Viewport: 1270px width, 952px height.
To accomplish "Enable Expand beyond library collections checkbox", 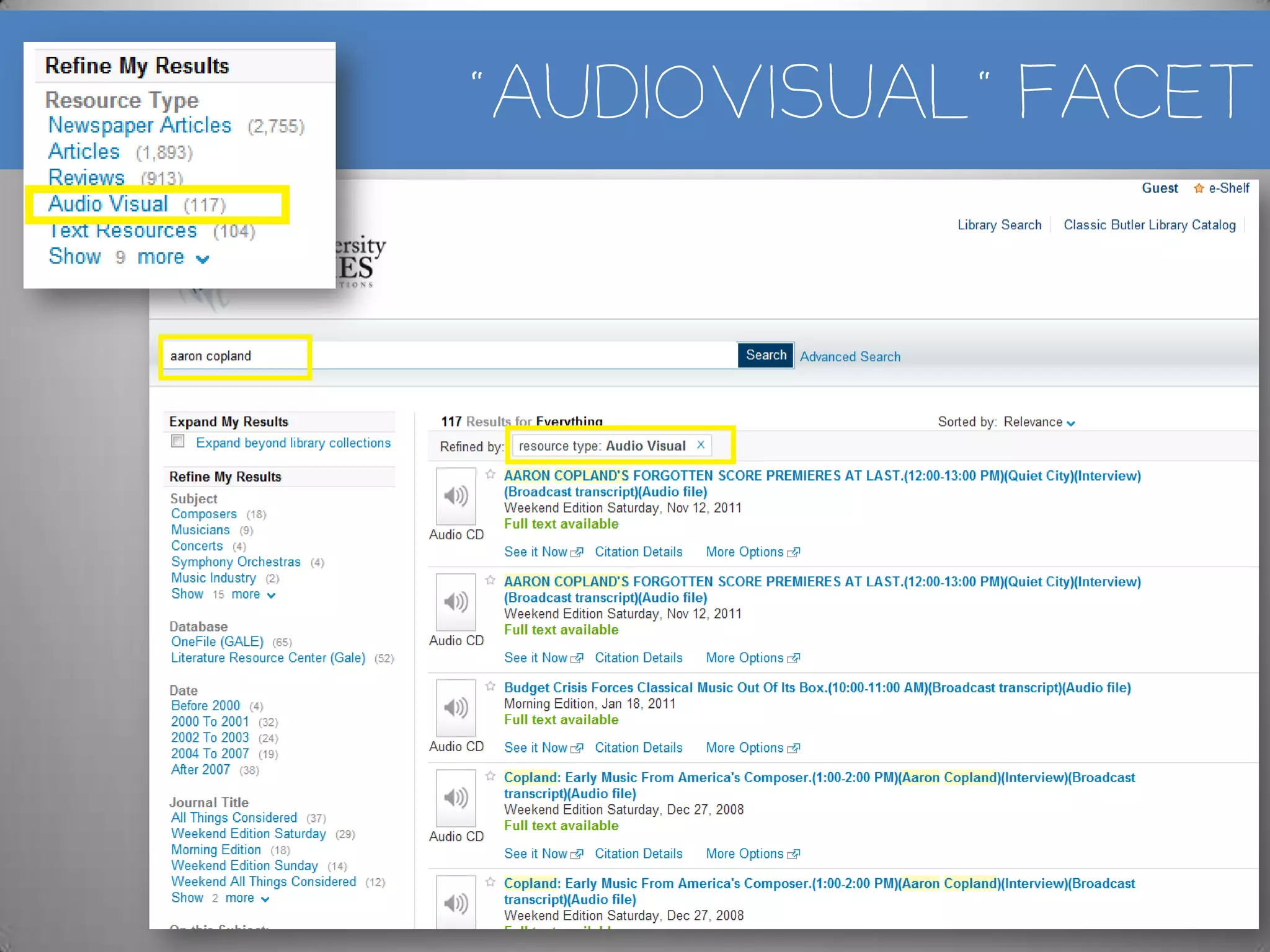I will [178, 441].
